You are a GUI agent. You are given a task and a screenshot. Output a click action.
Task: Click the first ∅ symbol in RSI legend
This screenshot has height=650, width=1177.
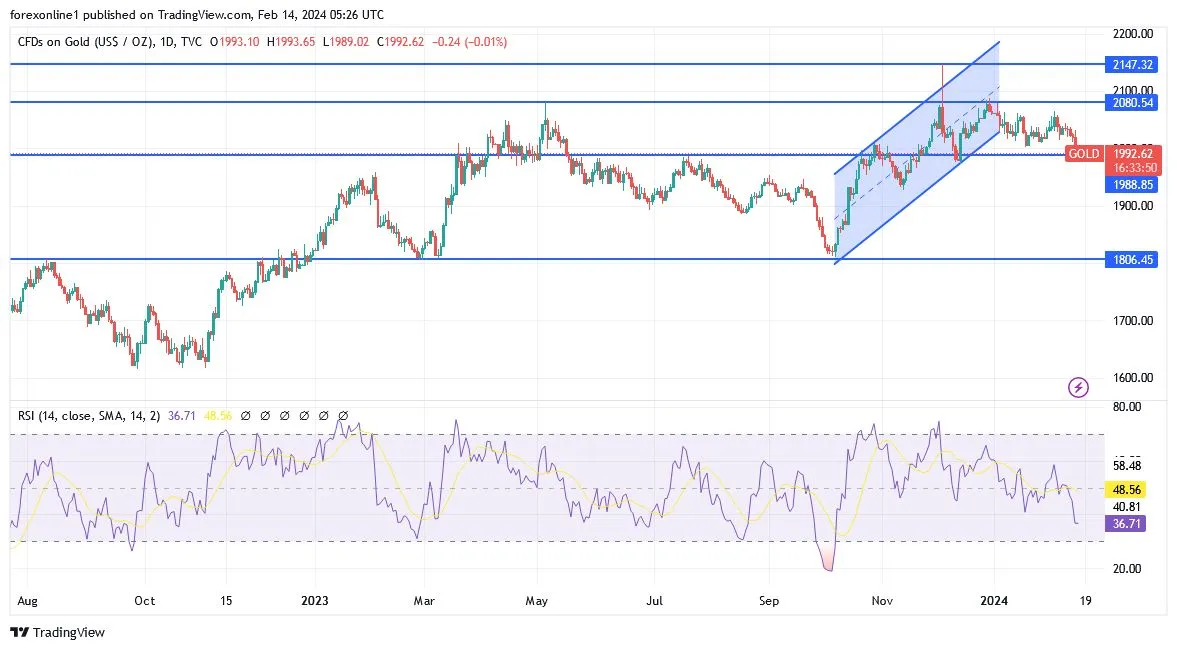click(245, 415)
